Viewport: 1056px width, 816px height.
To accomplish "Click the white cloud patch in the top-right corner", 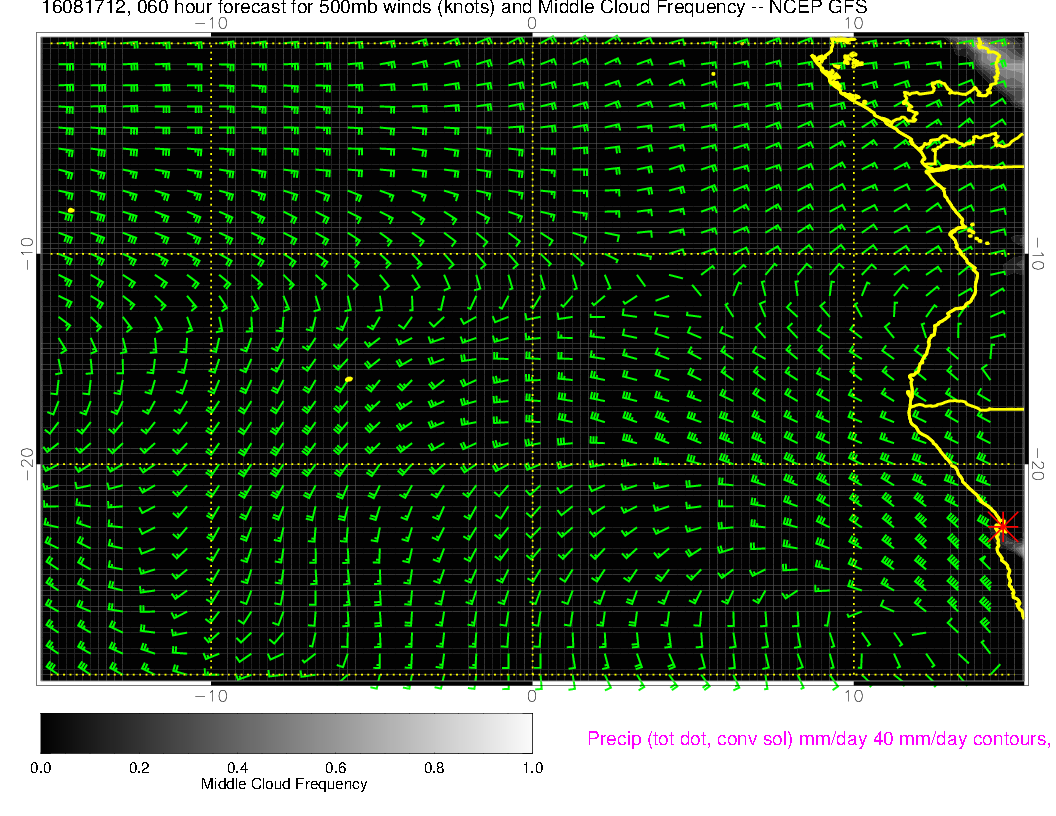I will click(x=1003, y=58).
